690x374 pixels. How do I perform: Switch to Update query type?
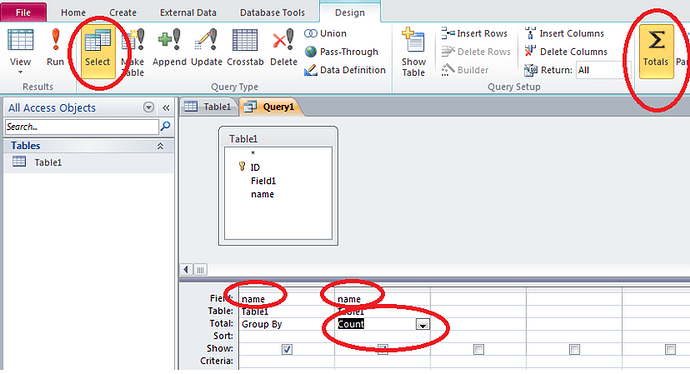206,48
